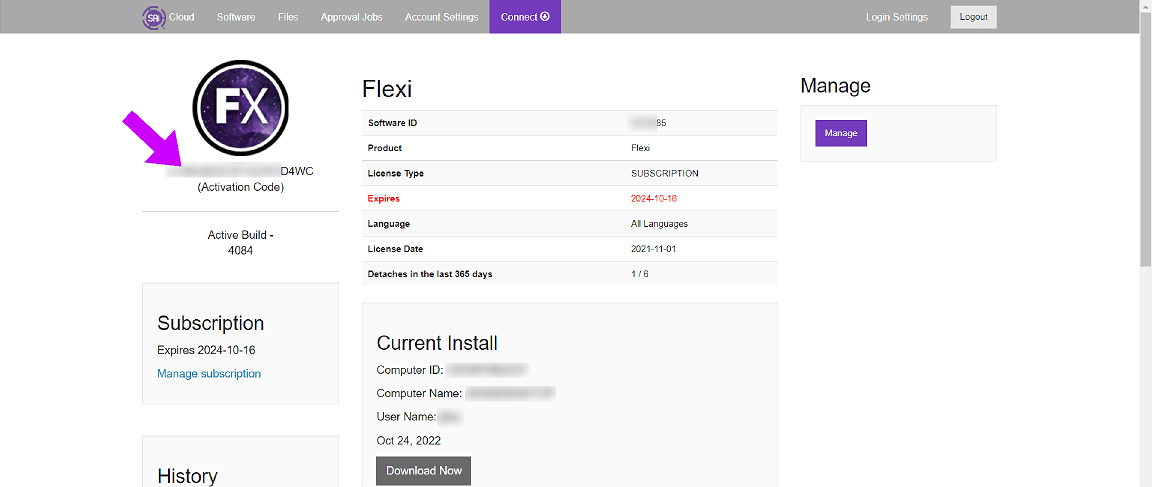Click the Expires date 2024-10-16 value
This screenshot has width=1152, height=487.
pyautogui.click(x=652, y=198)
